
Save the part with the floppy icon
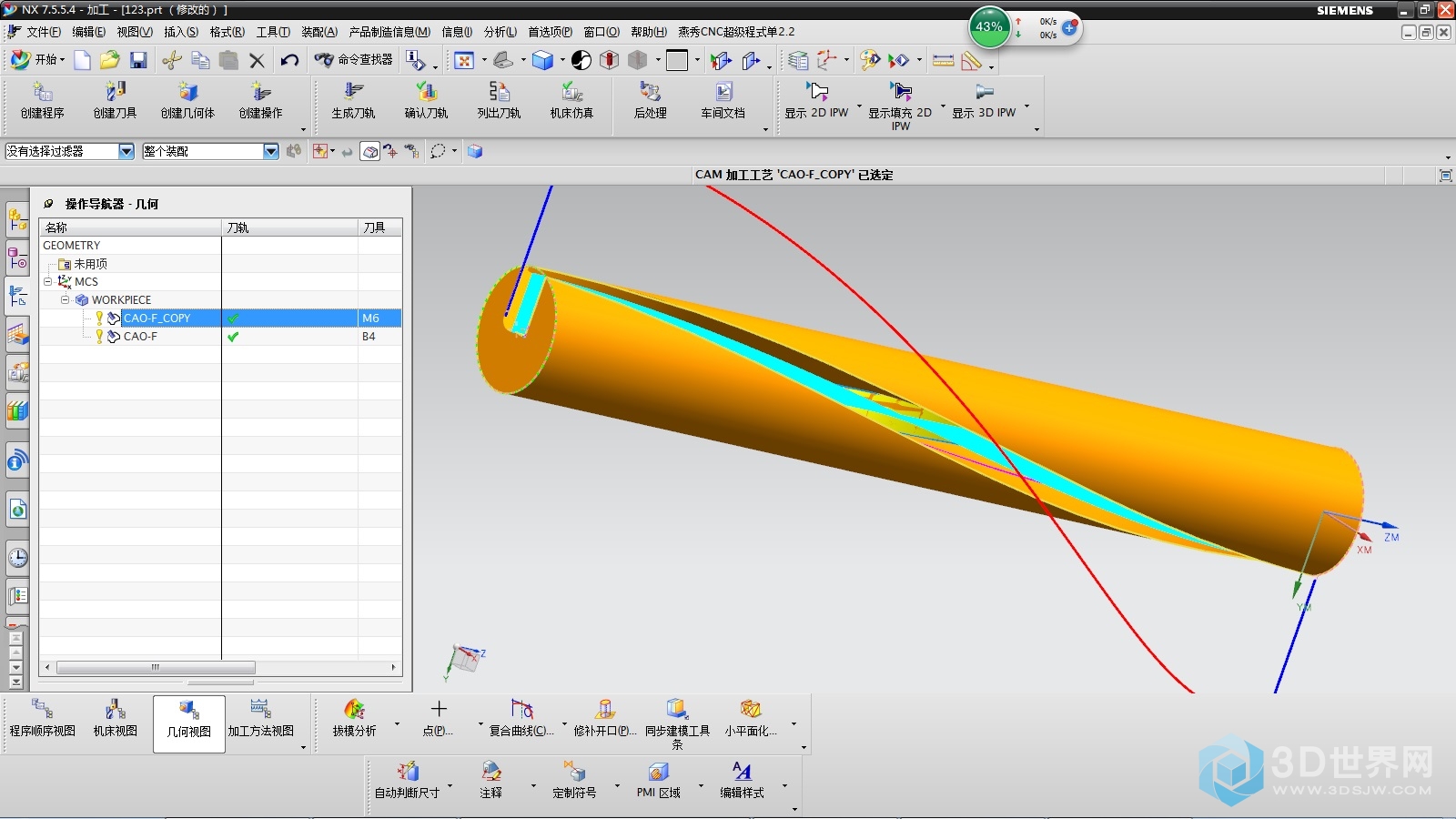click(x=138, y=60)
